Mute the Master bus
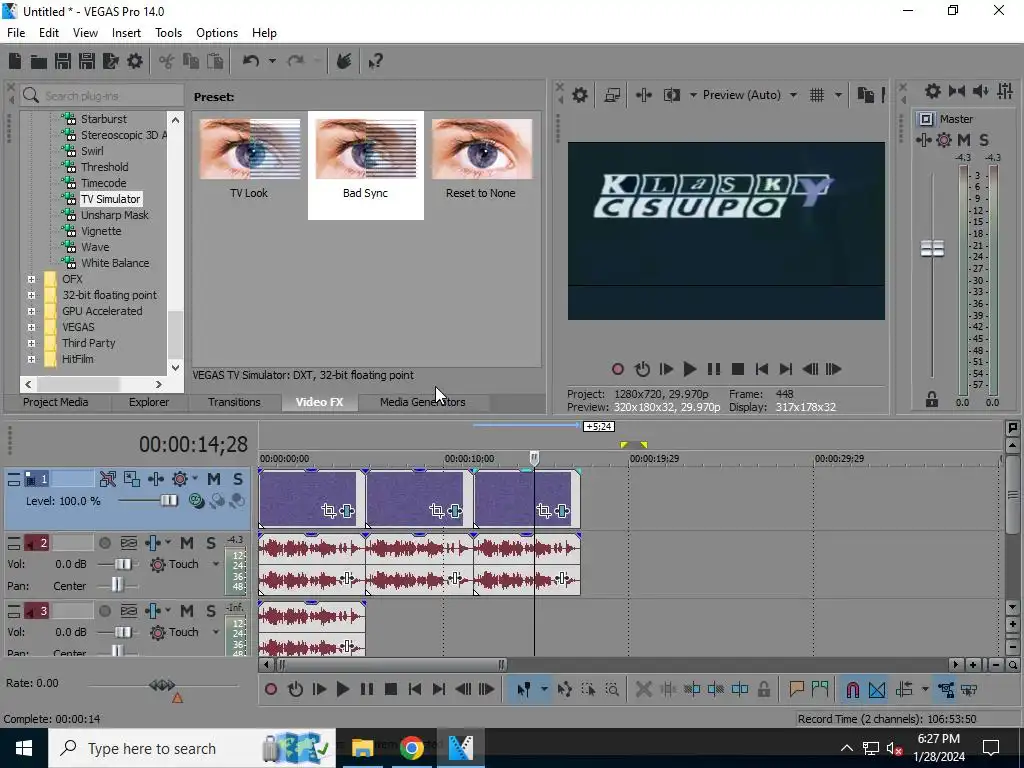Screen dimensions: 1024x768 [x=964, y=140]
